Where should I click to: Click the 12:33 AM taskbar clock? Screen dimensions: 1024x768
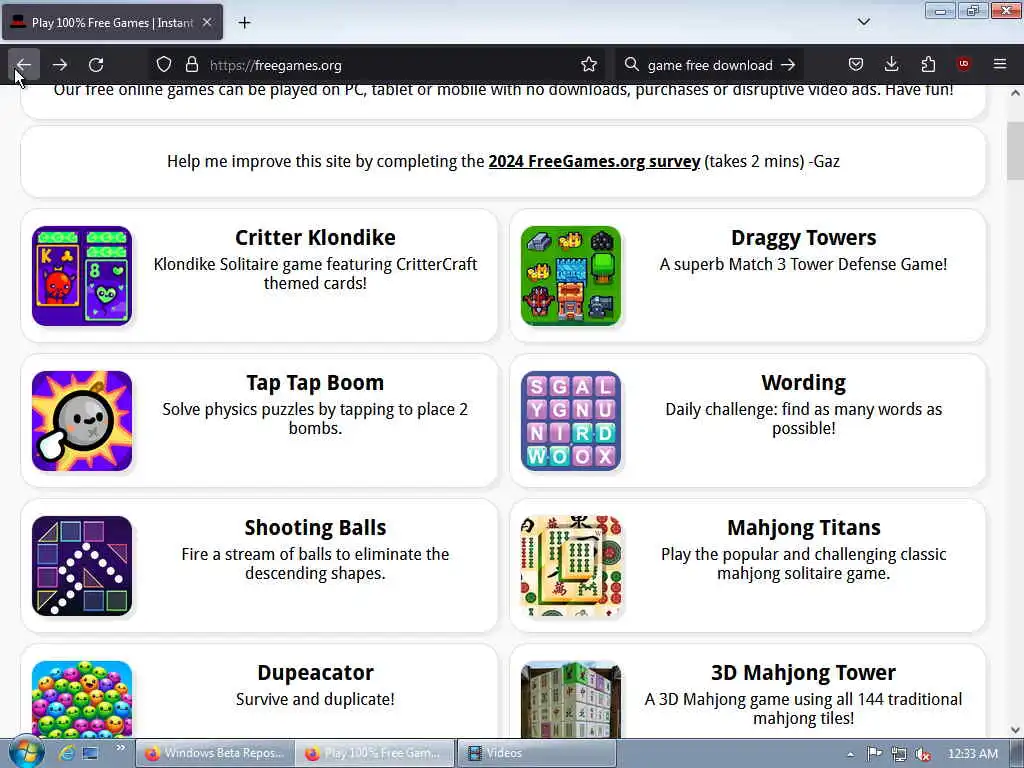click(972, 754)
